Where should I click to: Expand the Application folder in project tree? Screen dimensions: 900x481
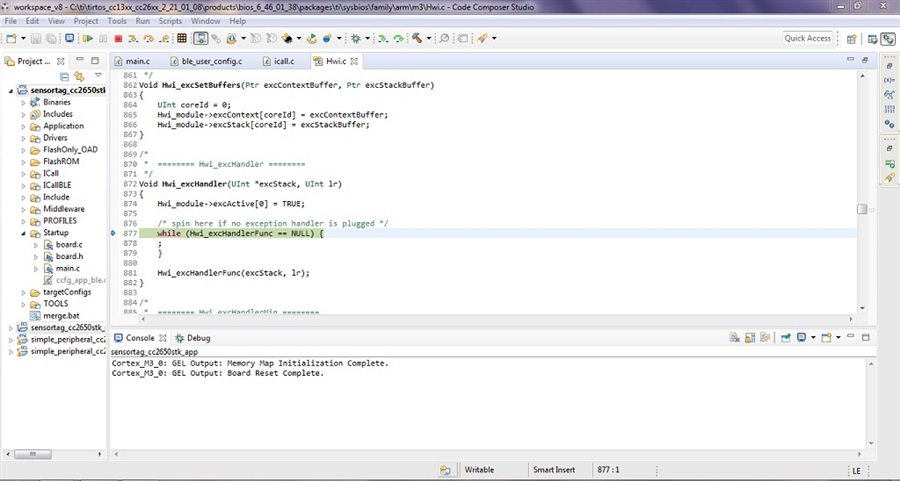click(x=24, y=126)
